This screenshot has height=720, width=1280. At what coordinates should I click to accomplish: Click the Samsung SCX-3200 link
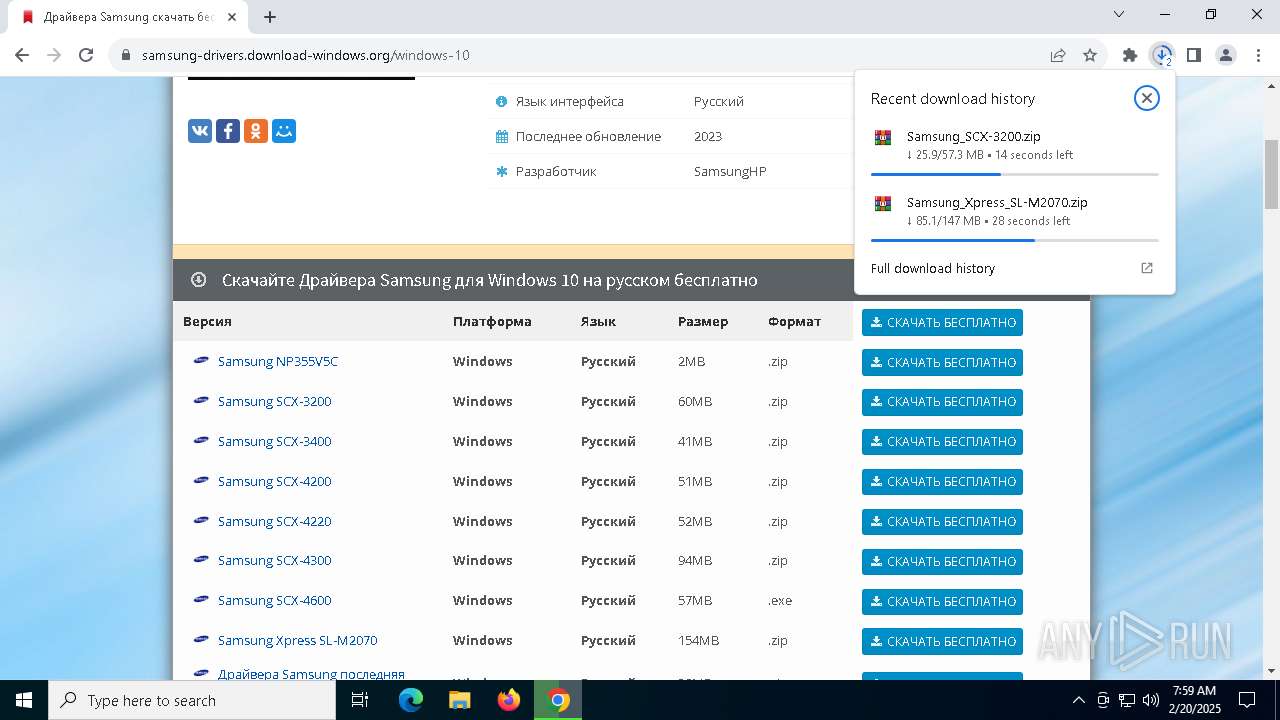[274, 401]
